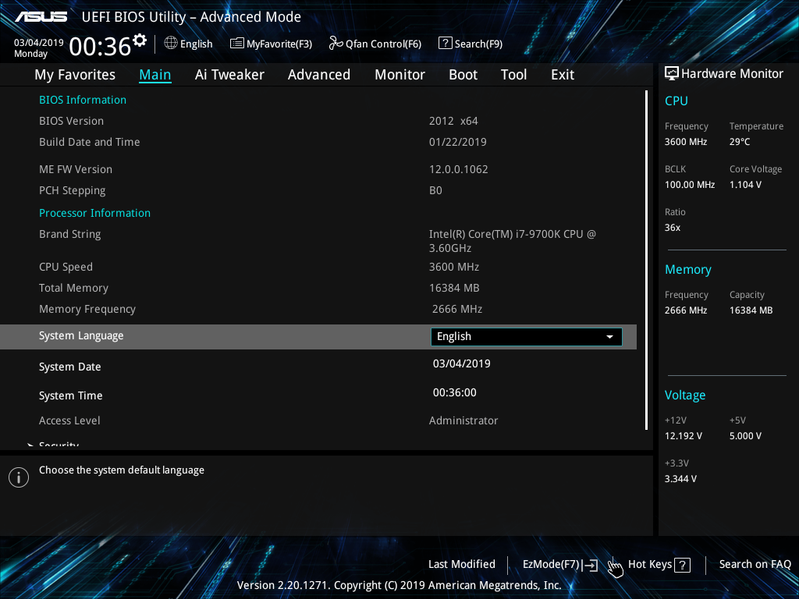Open the Ai Tweaker tab
This screenshot has height=599, width=799.
pos(229,75)
